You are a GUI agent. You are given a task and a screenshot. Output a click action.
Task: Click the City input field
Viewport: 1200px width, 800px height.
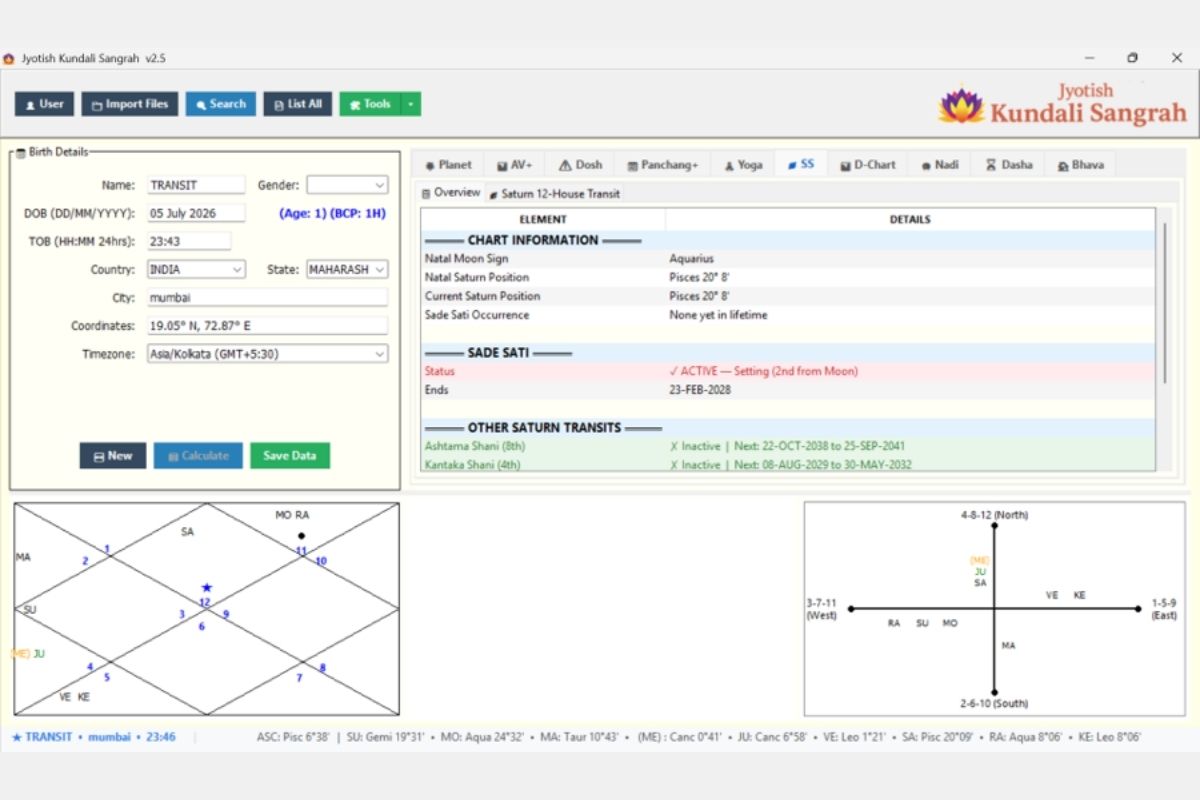(267, 297)
